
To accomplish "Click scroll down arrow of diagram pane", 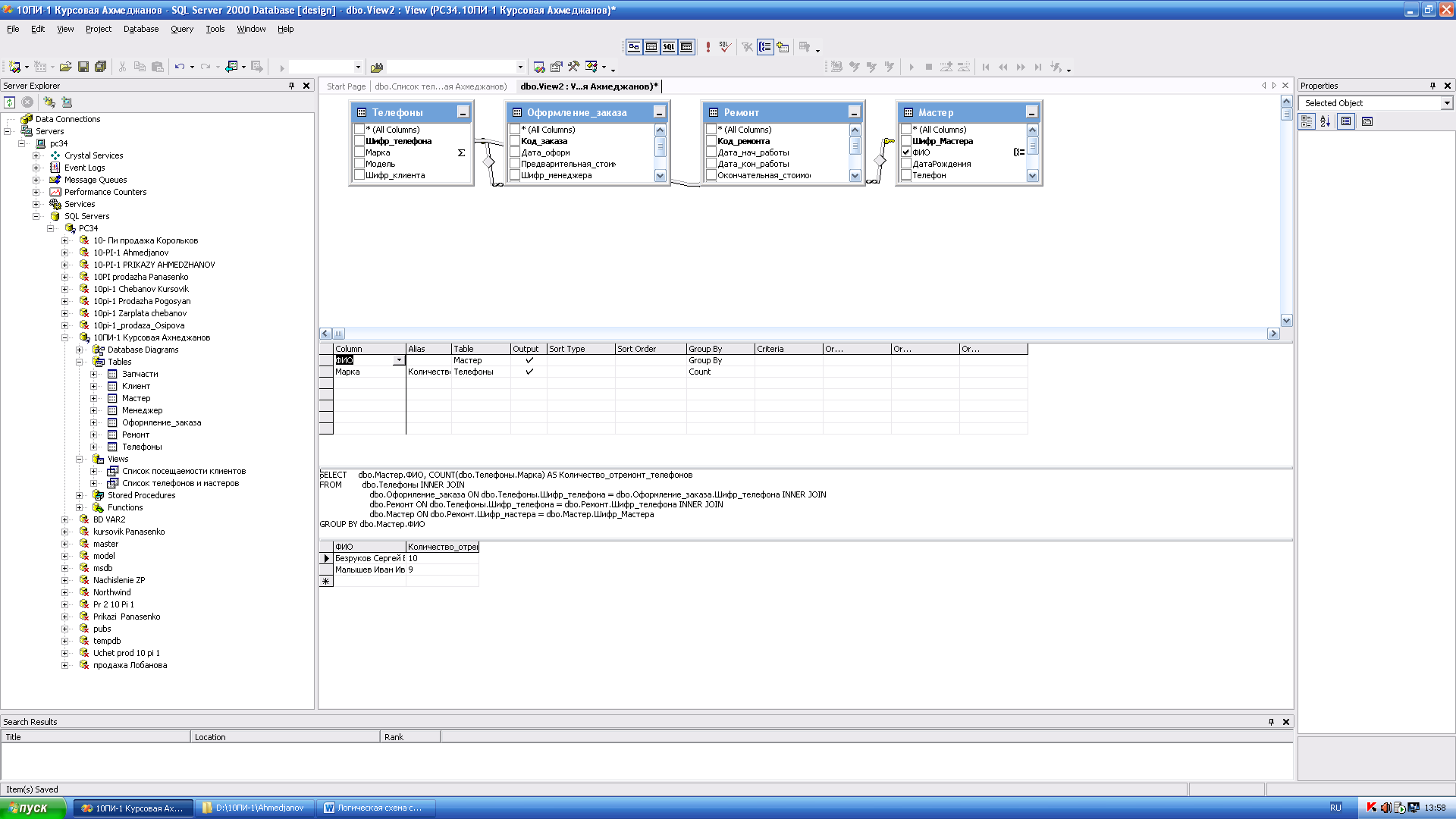I will coord(1286,321).
